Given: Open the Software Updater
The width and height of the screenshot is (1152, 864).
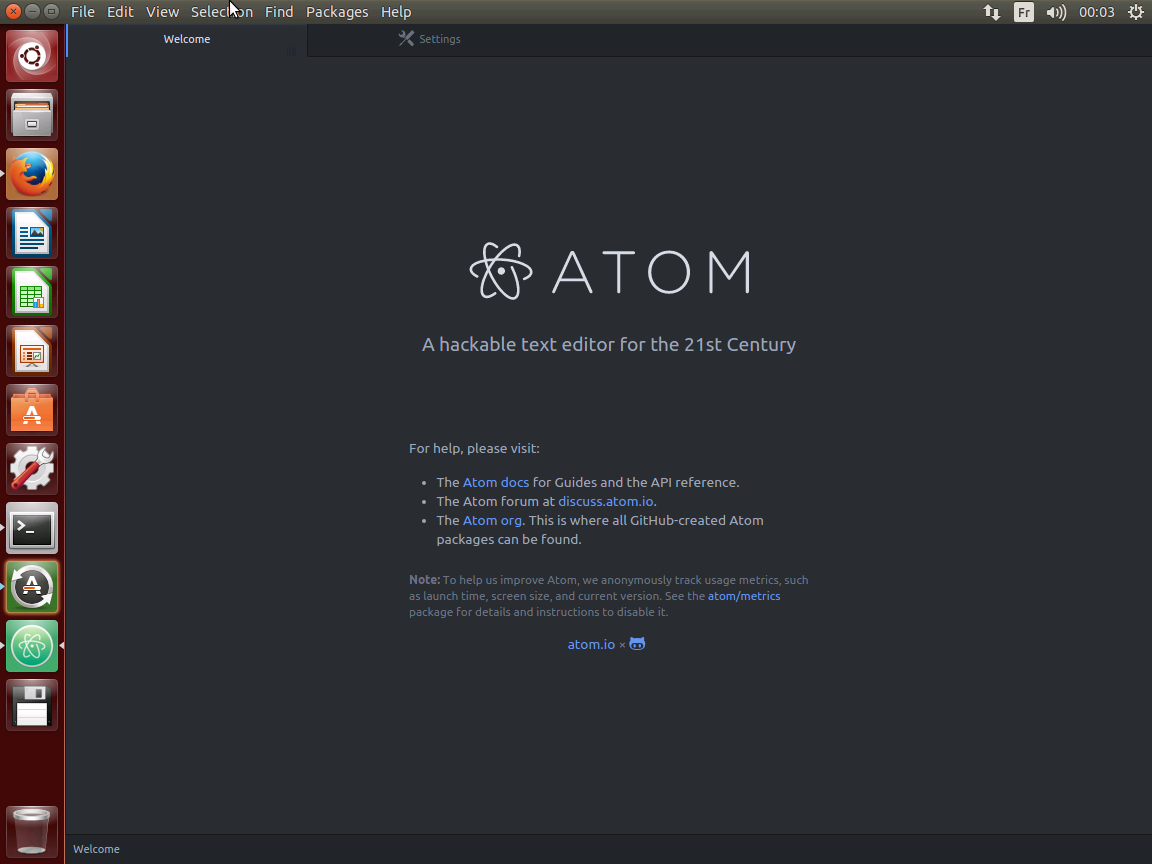Looking at the screenshot, I should pyautogui.click(x=32, y=587).
